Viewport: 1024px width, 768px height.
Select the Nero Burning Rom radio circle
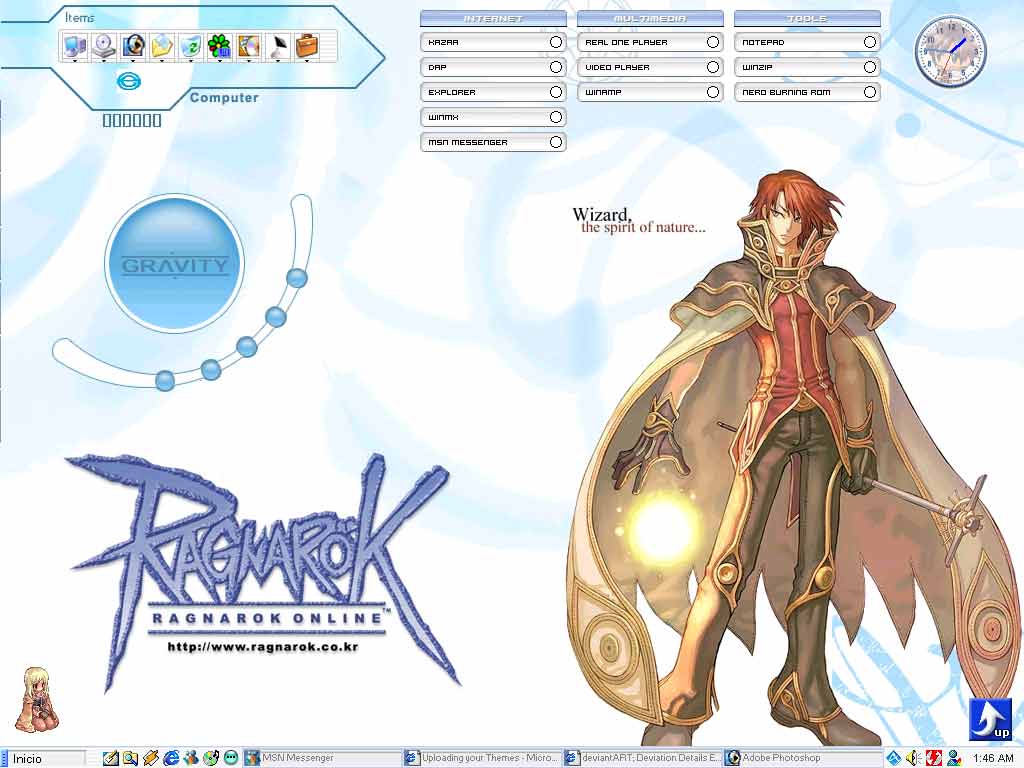(x=869, y=92)
